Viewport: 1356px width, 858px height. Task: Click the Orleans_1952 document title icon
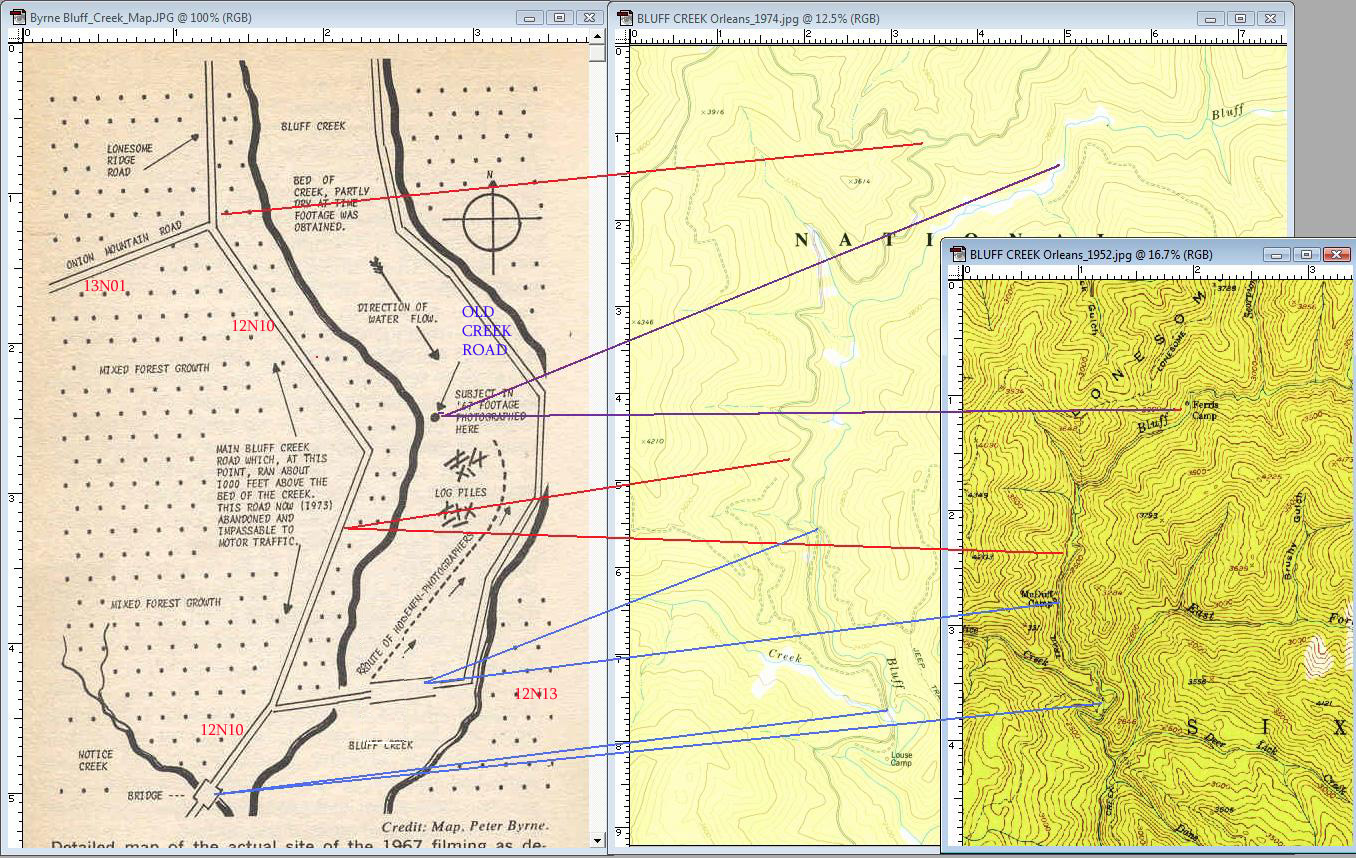point(958,254)
